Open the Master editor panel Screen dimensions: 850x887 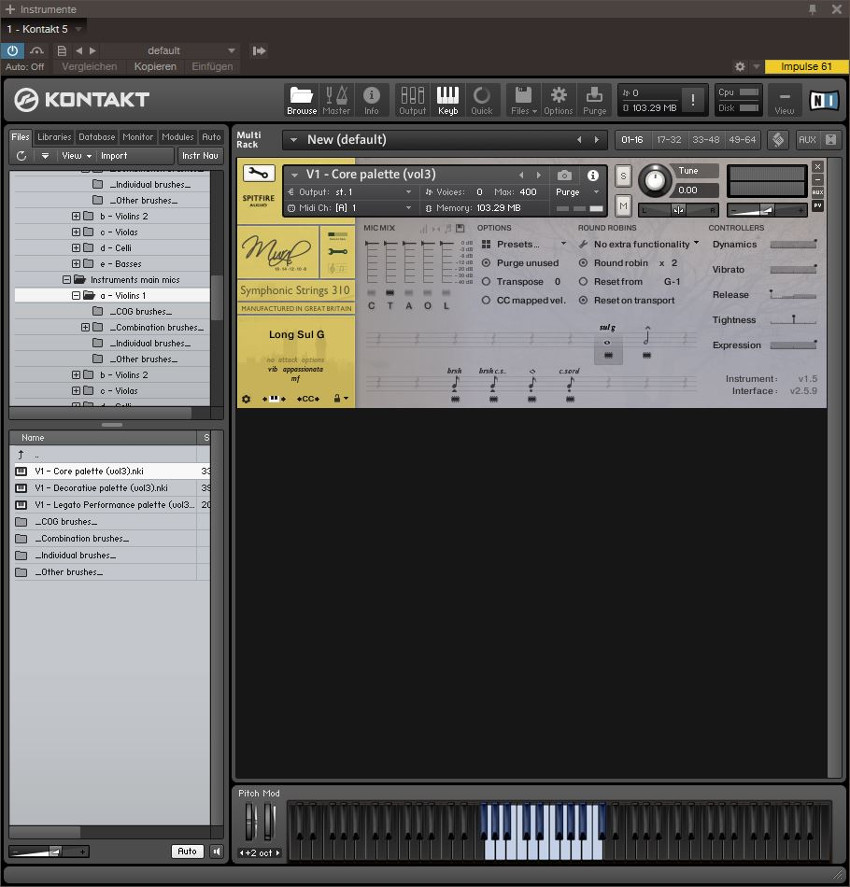336,101
